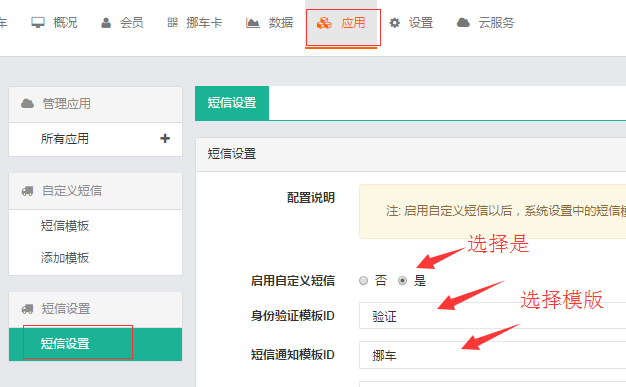Select the 否 radio button
The image size is (626, 387).
pos(363,281)
